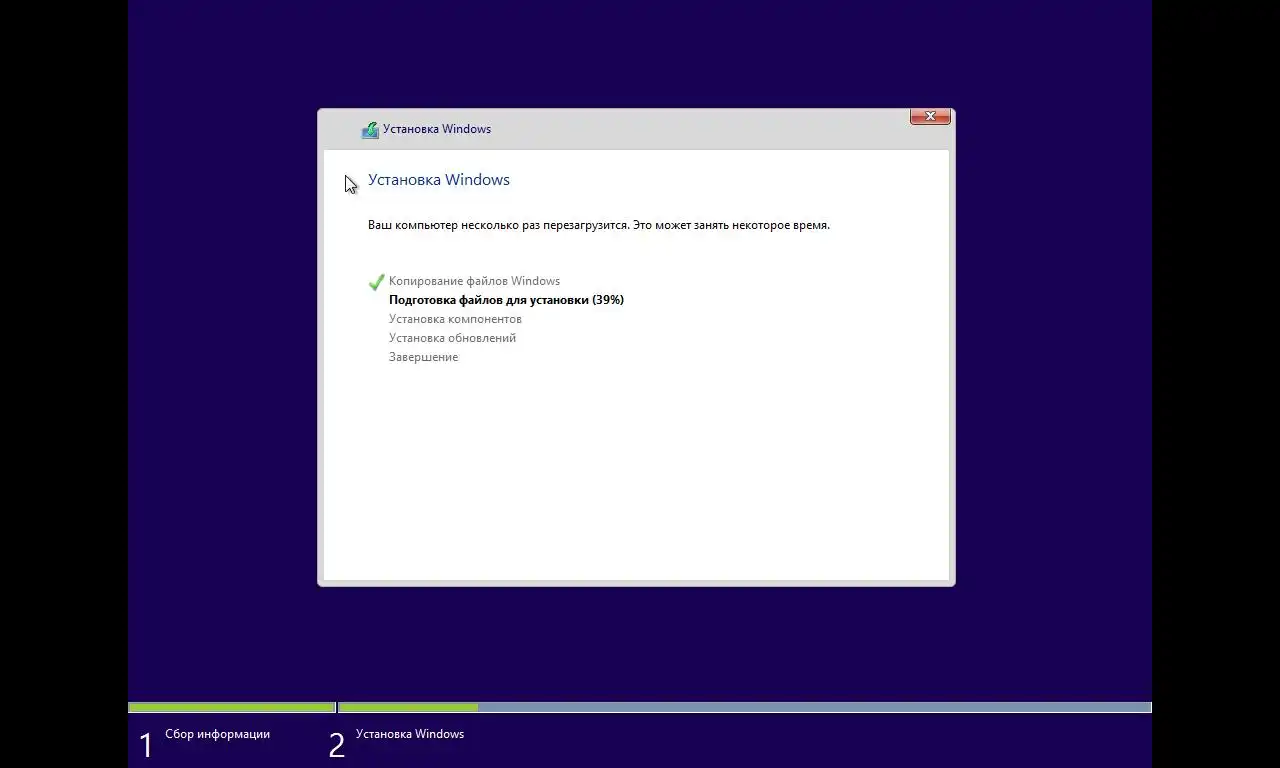1280x768 pixels.
Task: Click the 'Сбор информации' progress bar
Action: [232, 707]
